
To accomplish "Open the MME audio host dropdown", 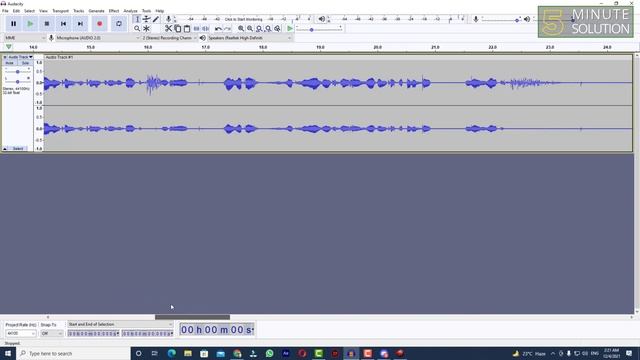I will [25, 38].
